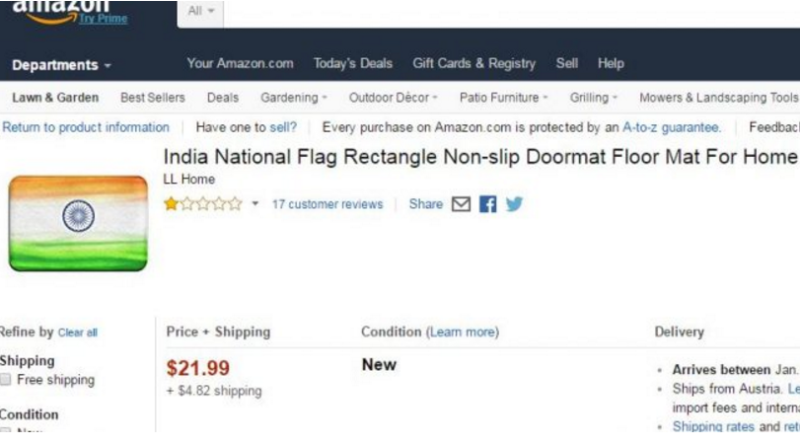The width and height of the screenshot is (800, 445).
Task: Share product on Facebook icon
Action: [488, 204]
